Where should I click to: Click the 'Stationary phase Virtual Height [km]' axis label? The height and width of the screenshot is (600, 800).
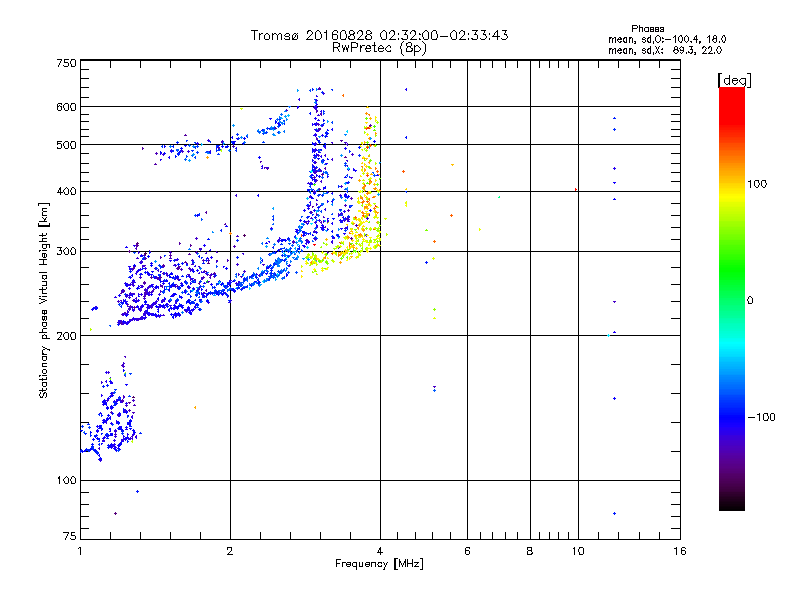(44, 301)
